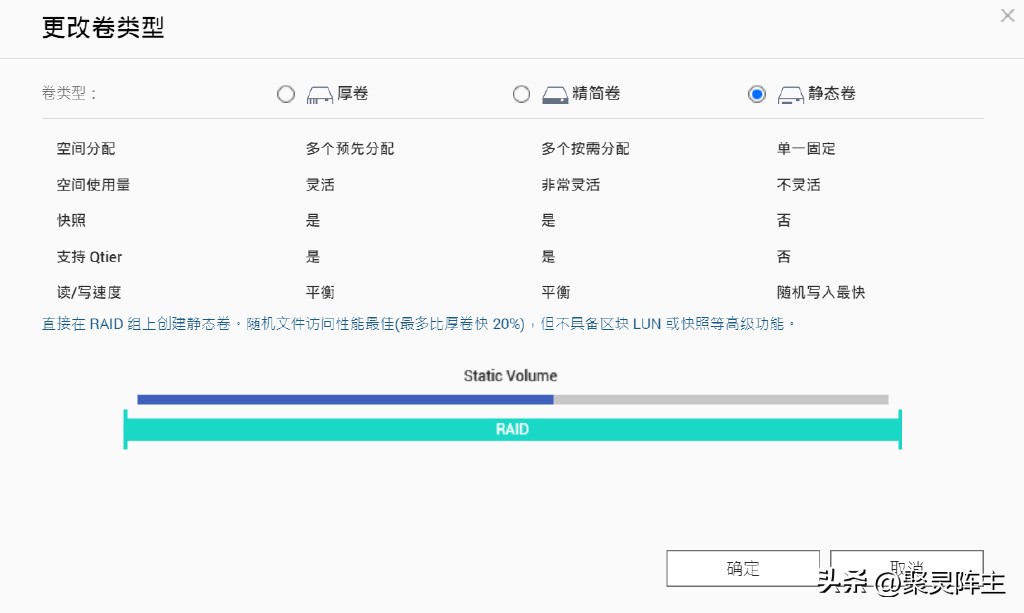Screen dimensions: 1024x613
Task: Close the dialog with the X
Action: coord(1006,15)
